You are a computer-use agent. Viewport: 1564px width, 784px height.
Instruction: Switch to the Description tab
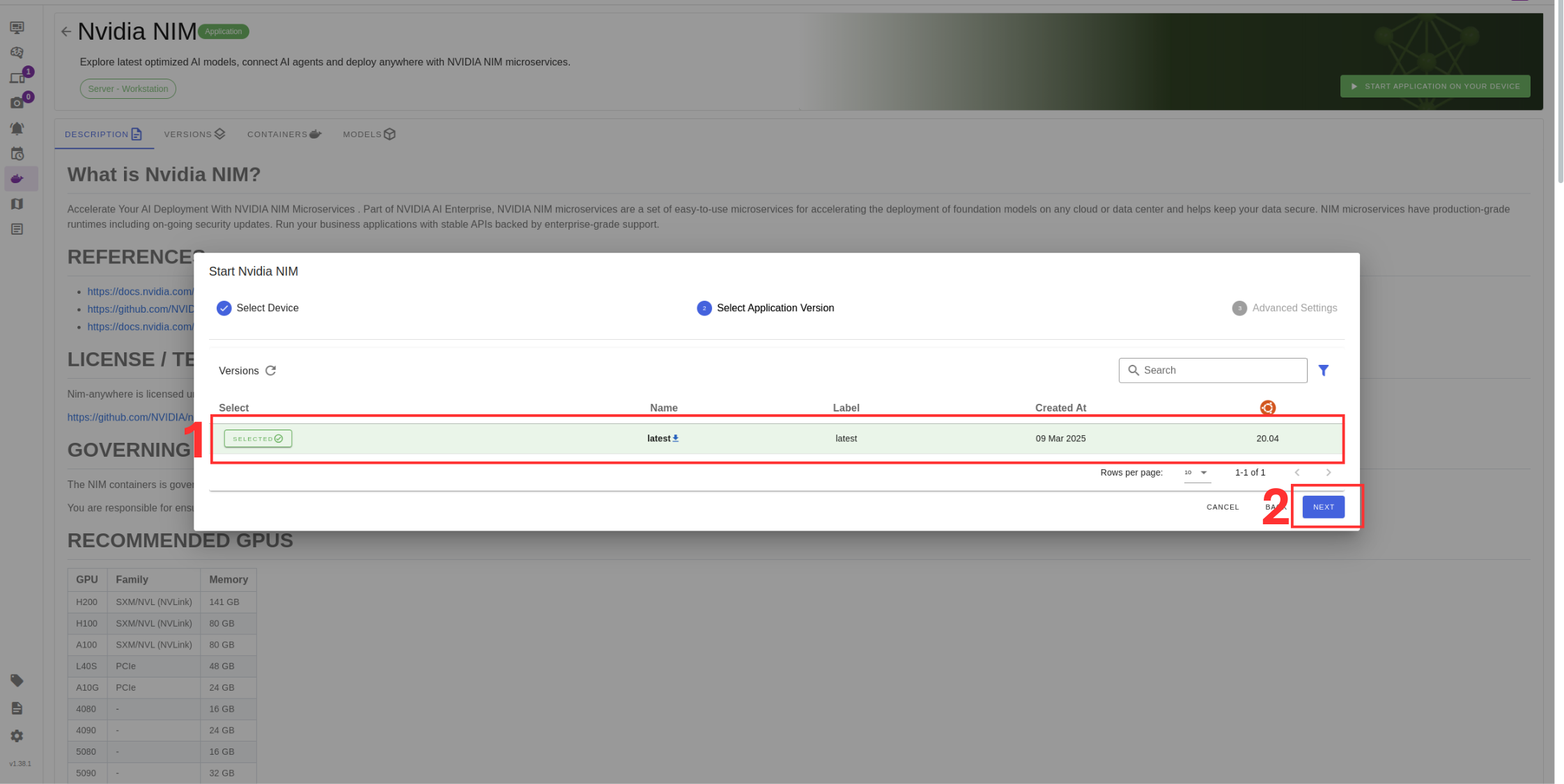click(104, 134)
